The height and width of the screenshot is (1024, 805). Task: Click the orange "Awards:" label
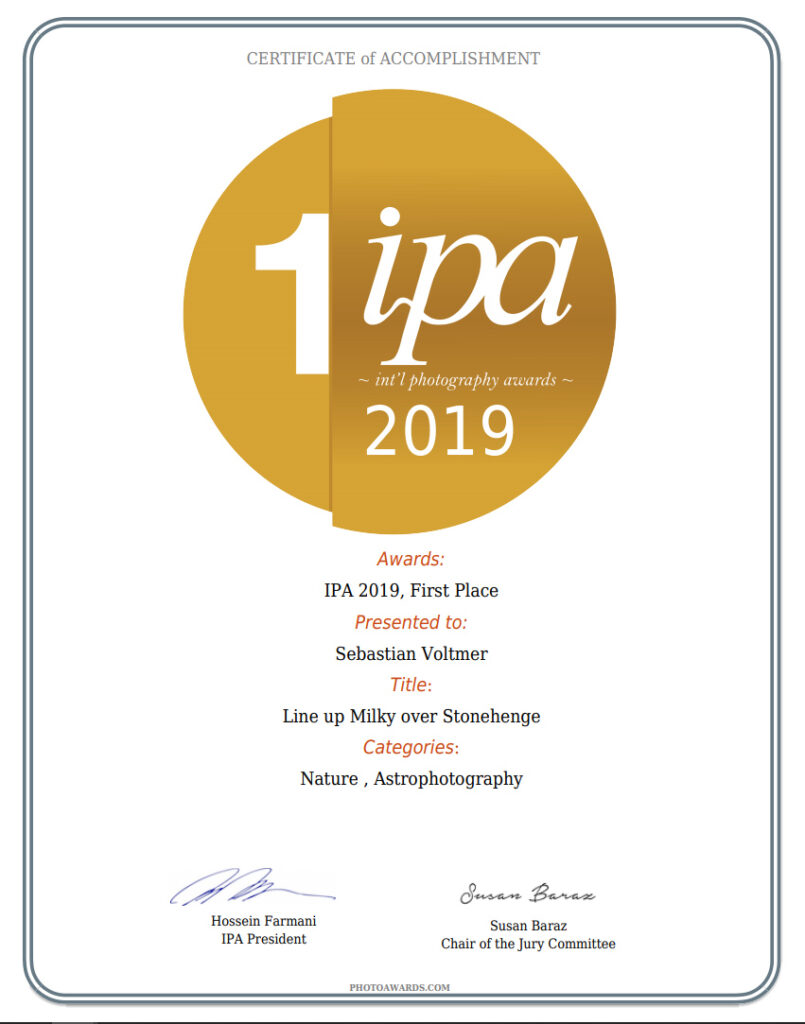410,559
